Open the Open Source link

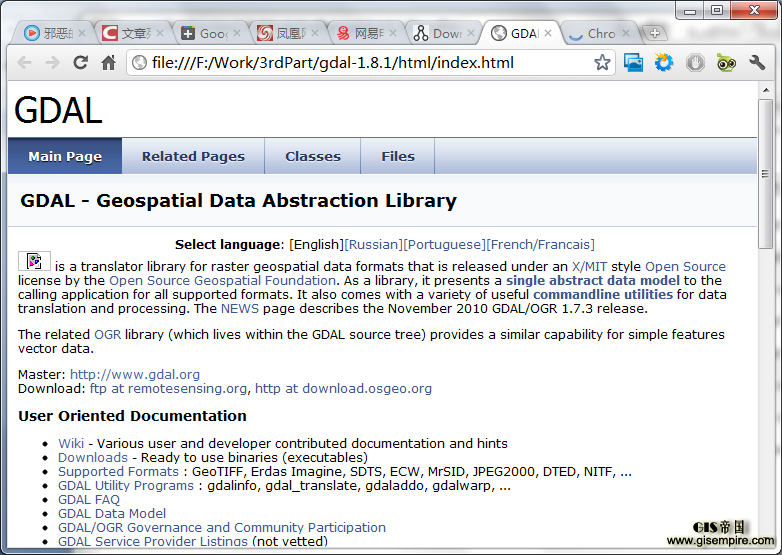pyautogui.click(x=685, y=267)
